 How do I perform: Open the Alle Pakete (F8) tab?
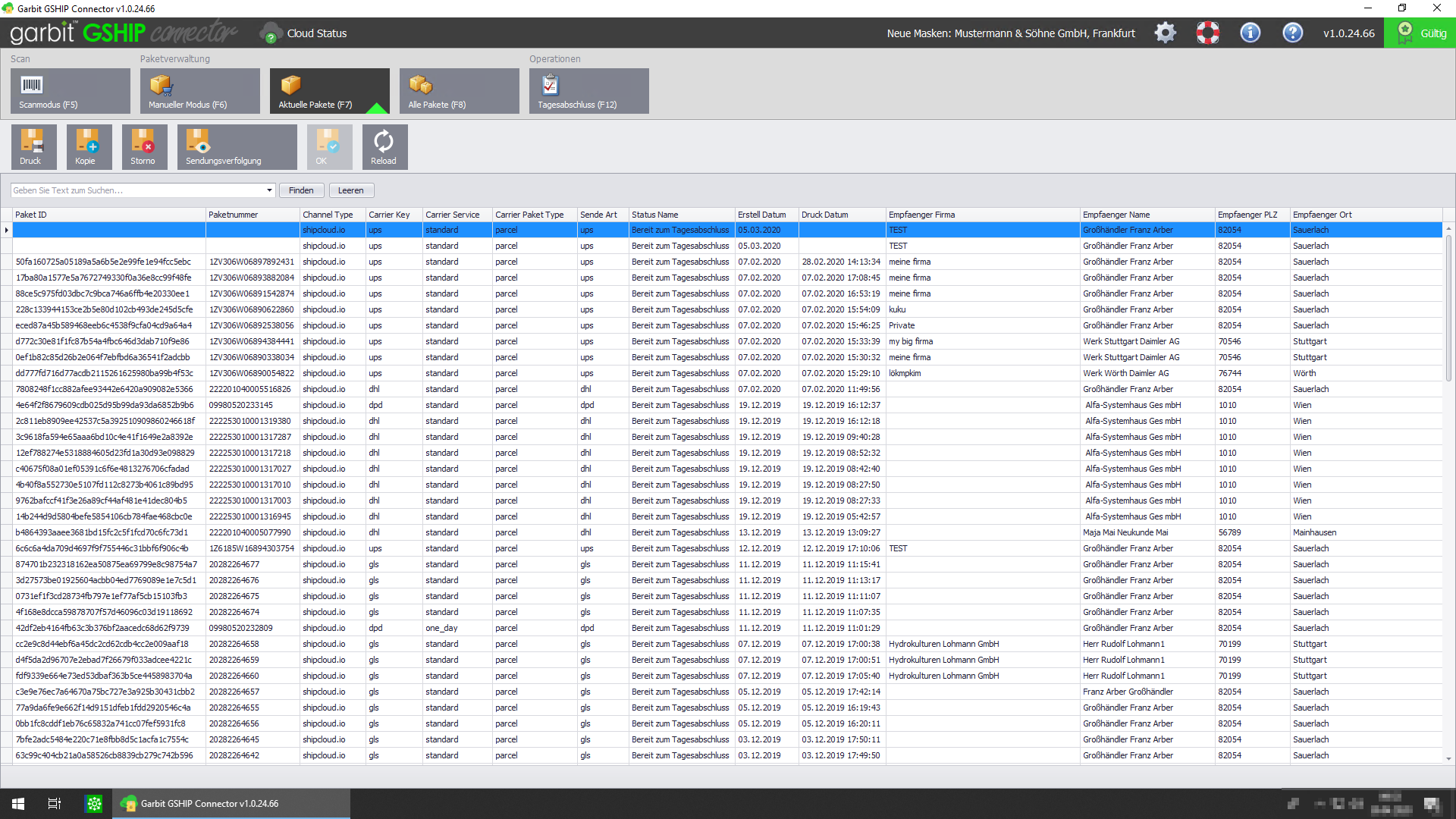[x=459, y=91]
